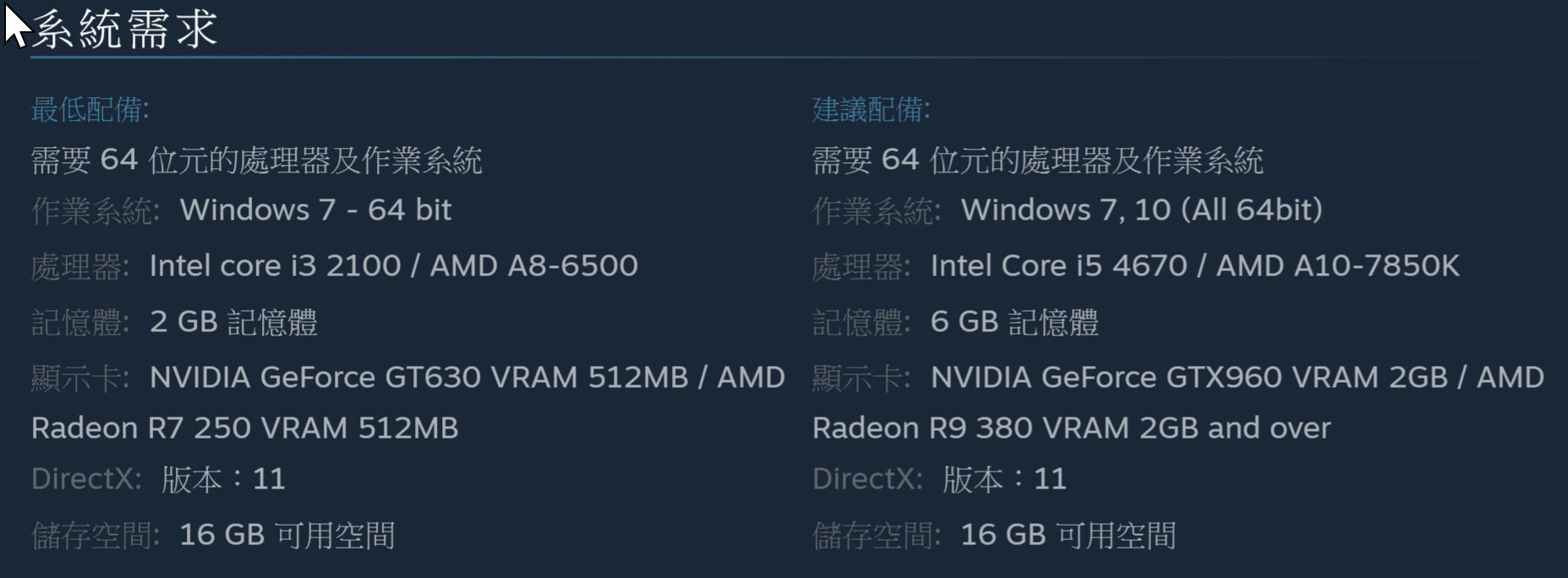Click the 系統需求 section heading
This screenshot has width=1568, height=578.
125,28
